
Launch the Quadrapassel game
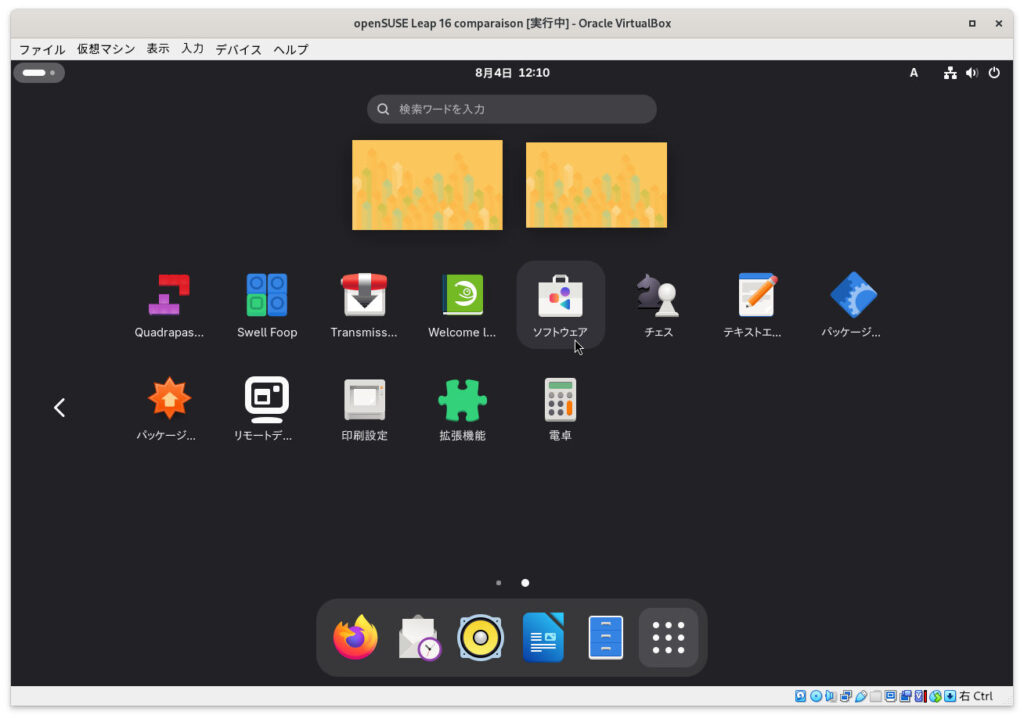click(x=169, y=306)
